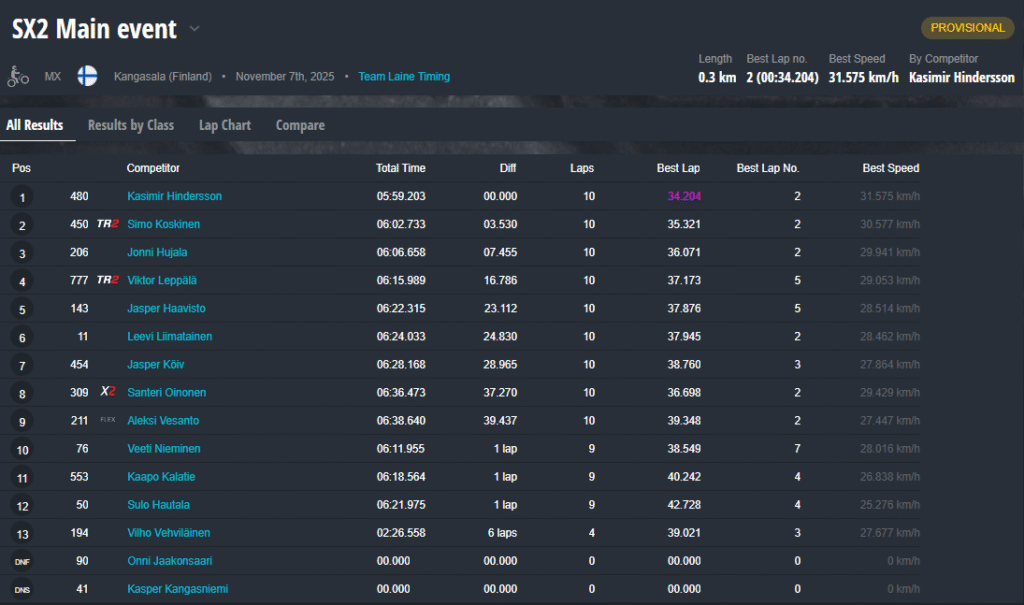This screenshot has height=605, width=1024.
Task: Click the DNF status badge
Action: pos(21,562)
